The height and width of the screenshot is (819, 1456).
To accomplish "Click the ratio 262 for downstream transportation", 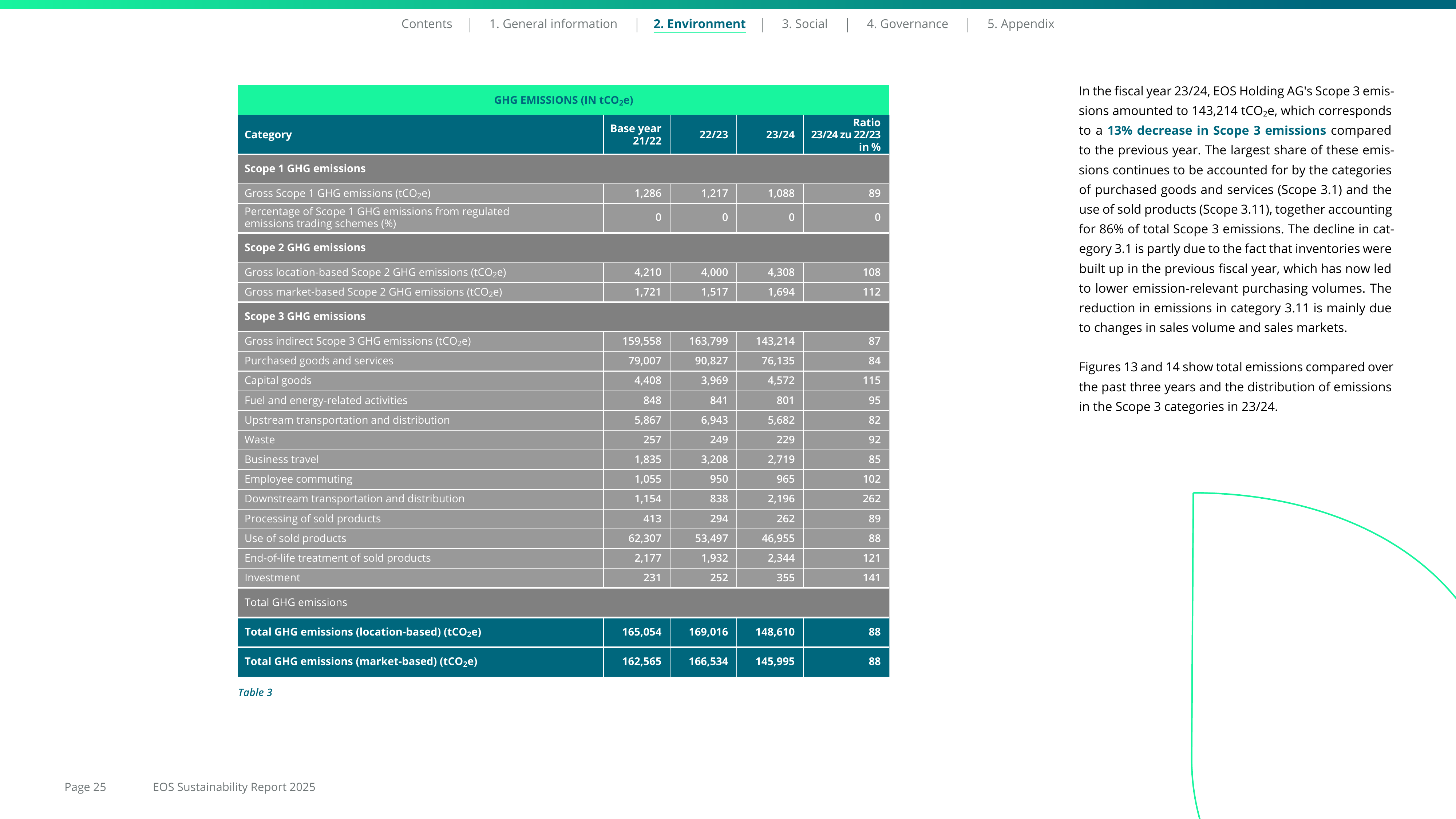I will [x=871, y=499].
